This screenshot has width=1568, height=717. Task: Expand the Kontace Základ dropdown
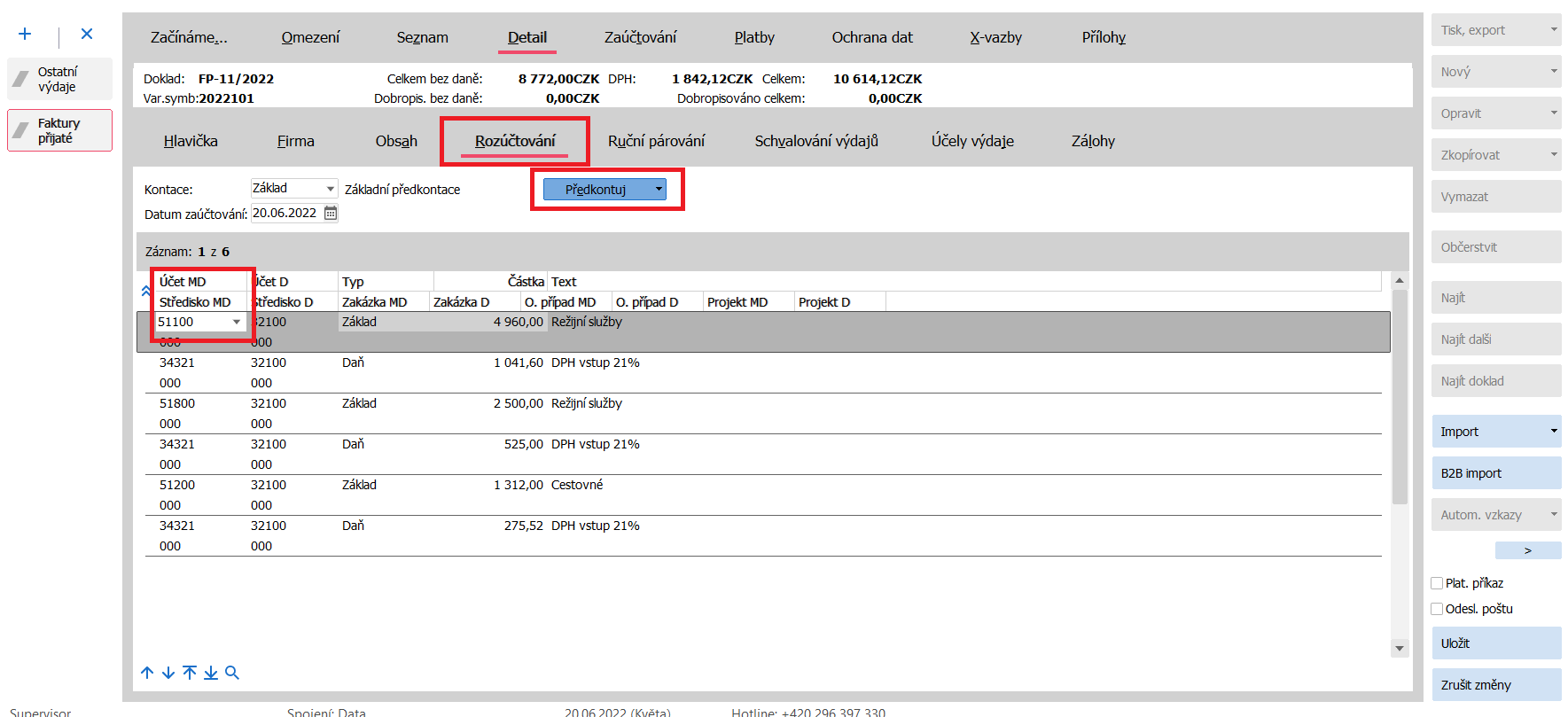coord(330,189)
